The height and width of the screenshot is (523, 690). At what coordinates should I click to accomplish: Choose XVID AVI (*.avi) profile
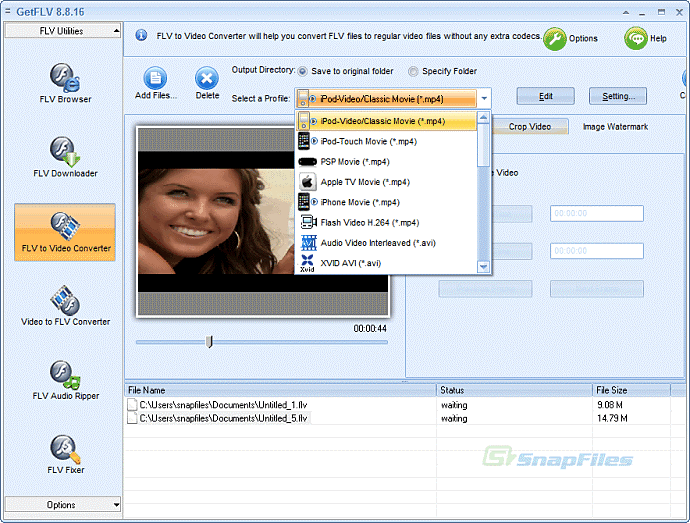pos(386,263)
